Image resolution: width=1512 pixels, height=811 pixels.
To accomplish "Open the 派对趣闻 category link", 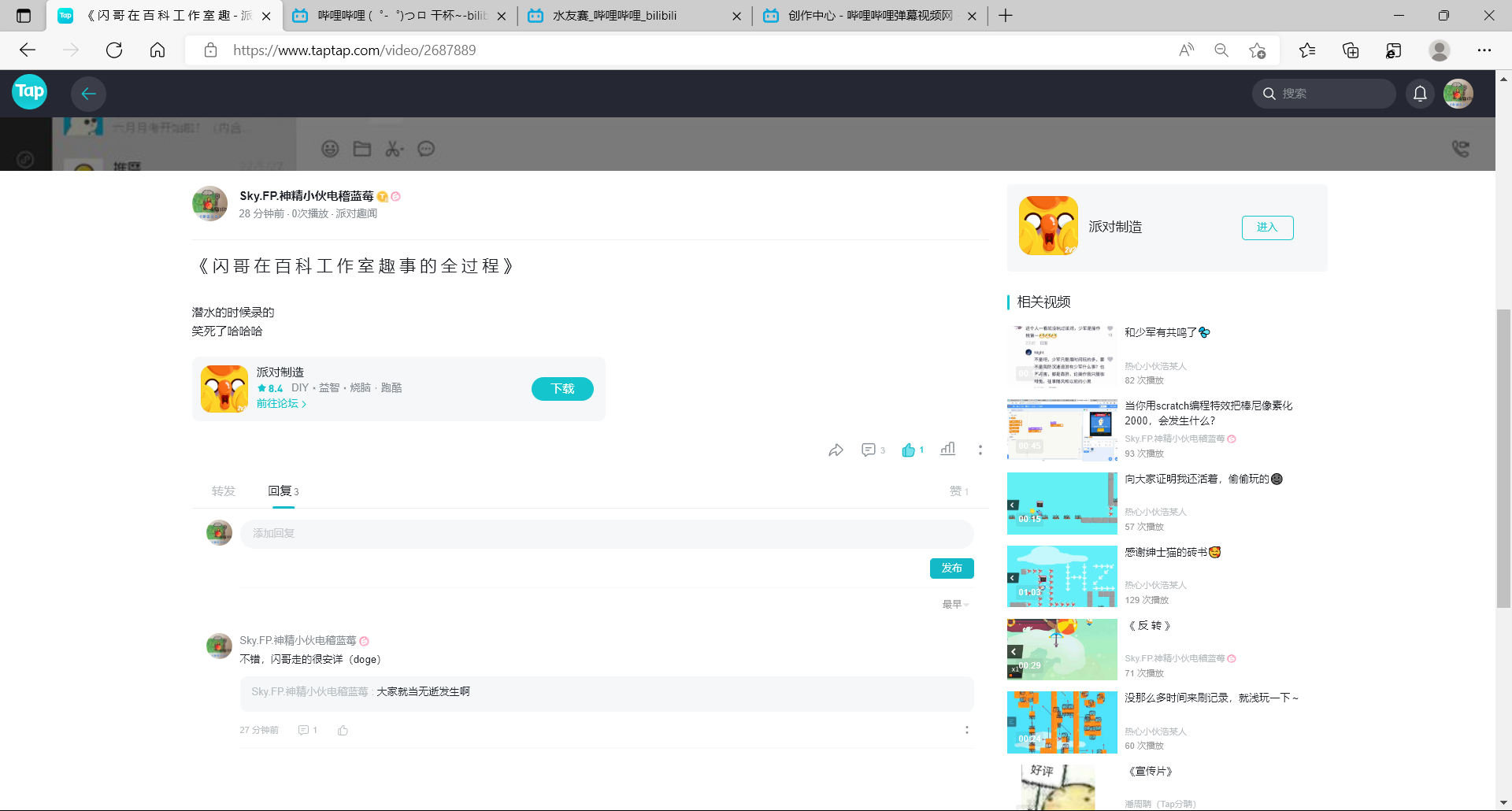I will coord(356,214).
